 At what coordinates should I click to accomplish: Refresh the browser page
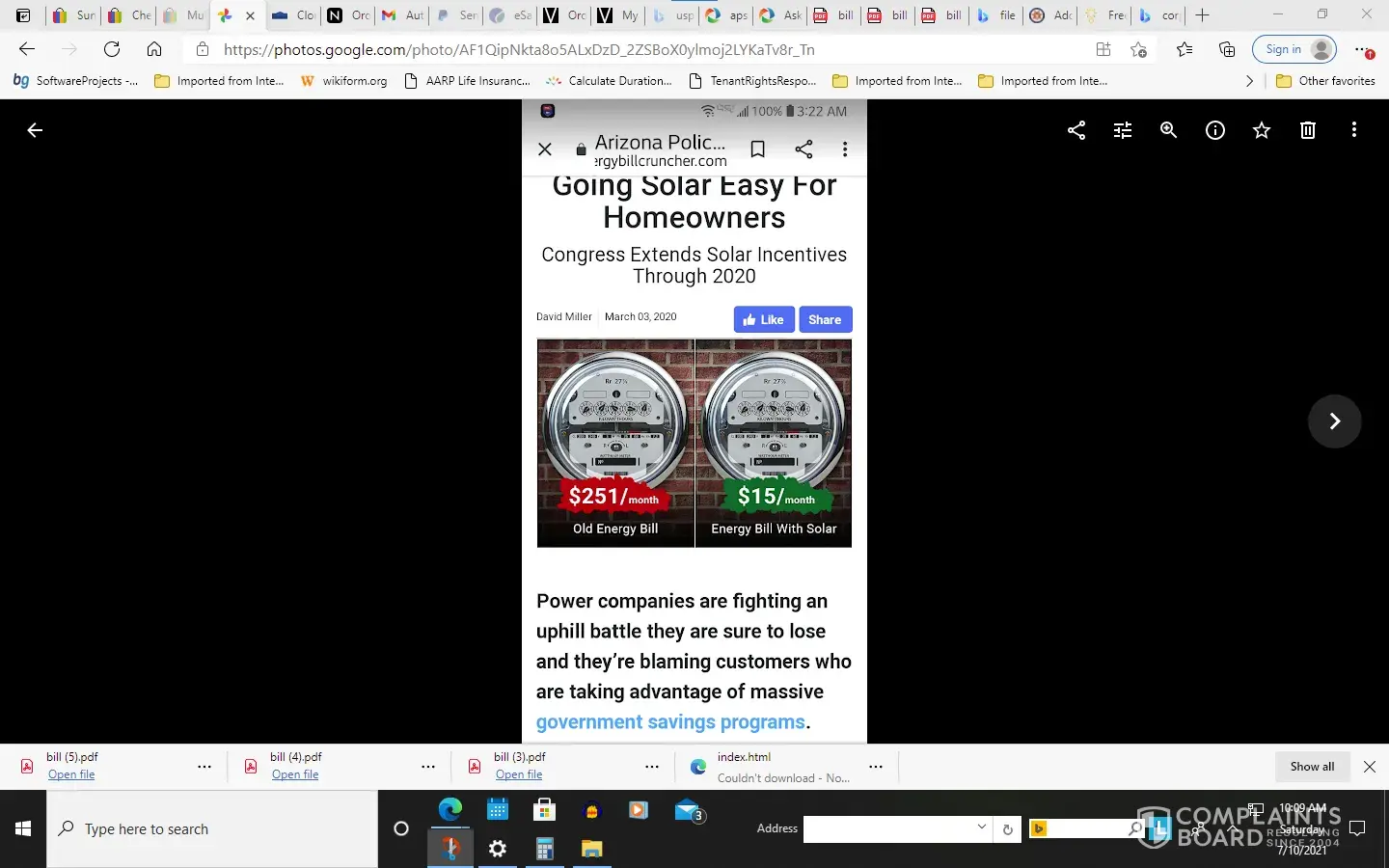coord(112,49)
